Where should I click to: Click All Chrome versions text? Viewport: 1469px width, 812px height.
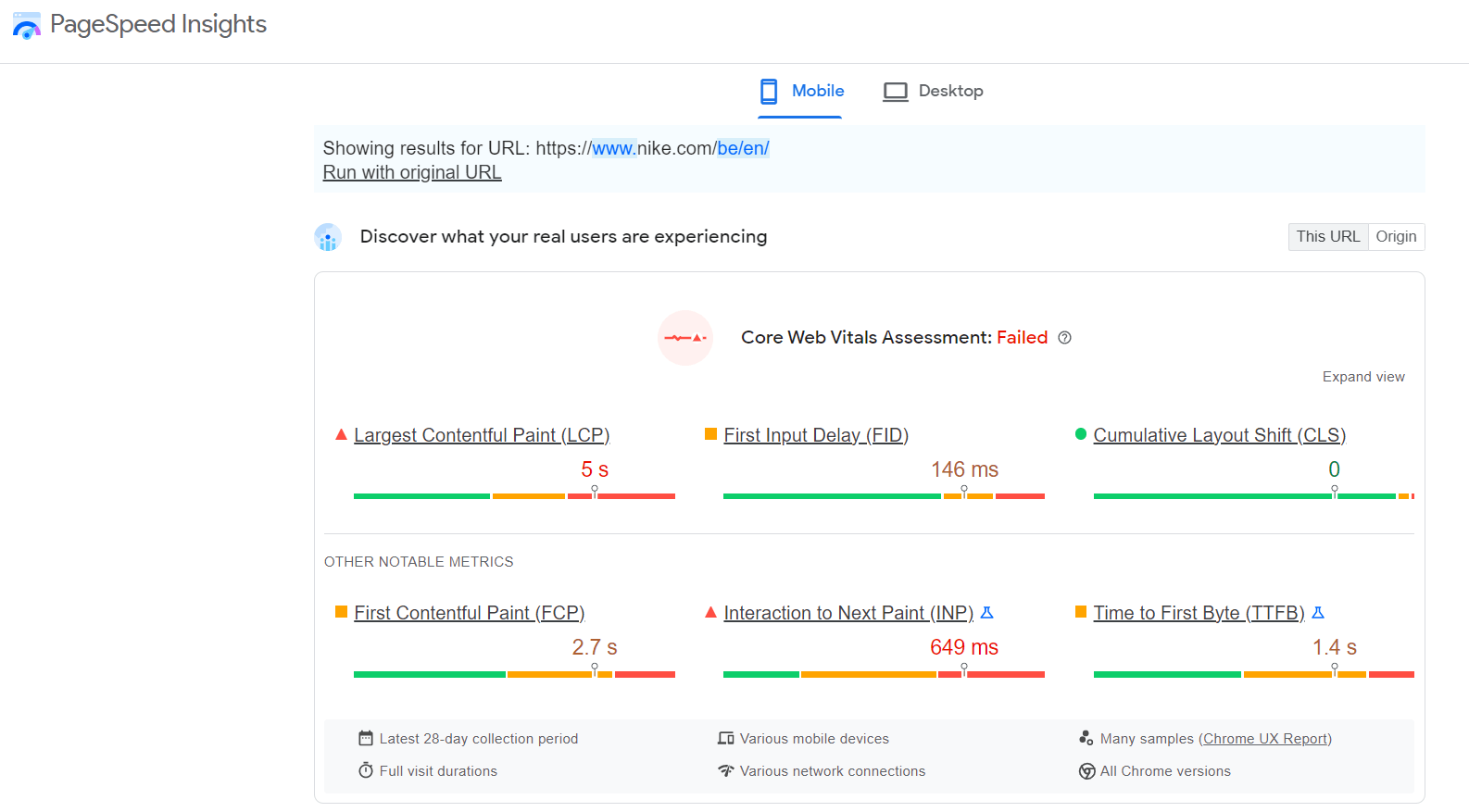coord(1165,771)
